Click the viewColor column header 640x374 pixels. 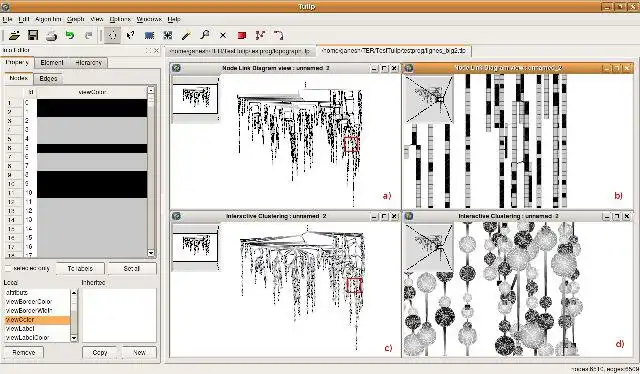(92, 92)
